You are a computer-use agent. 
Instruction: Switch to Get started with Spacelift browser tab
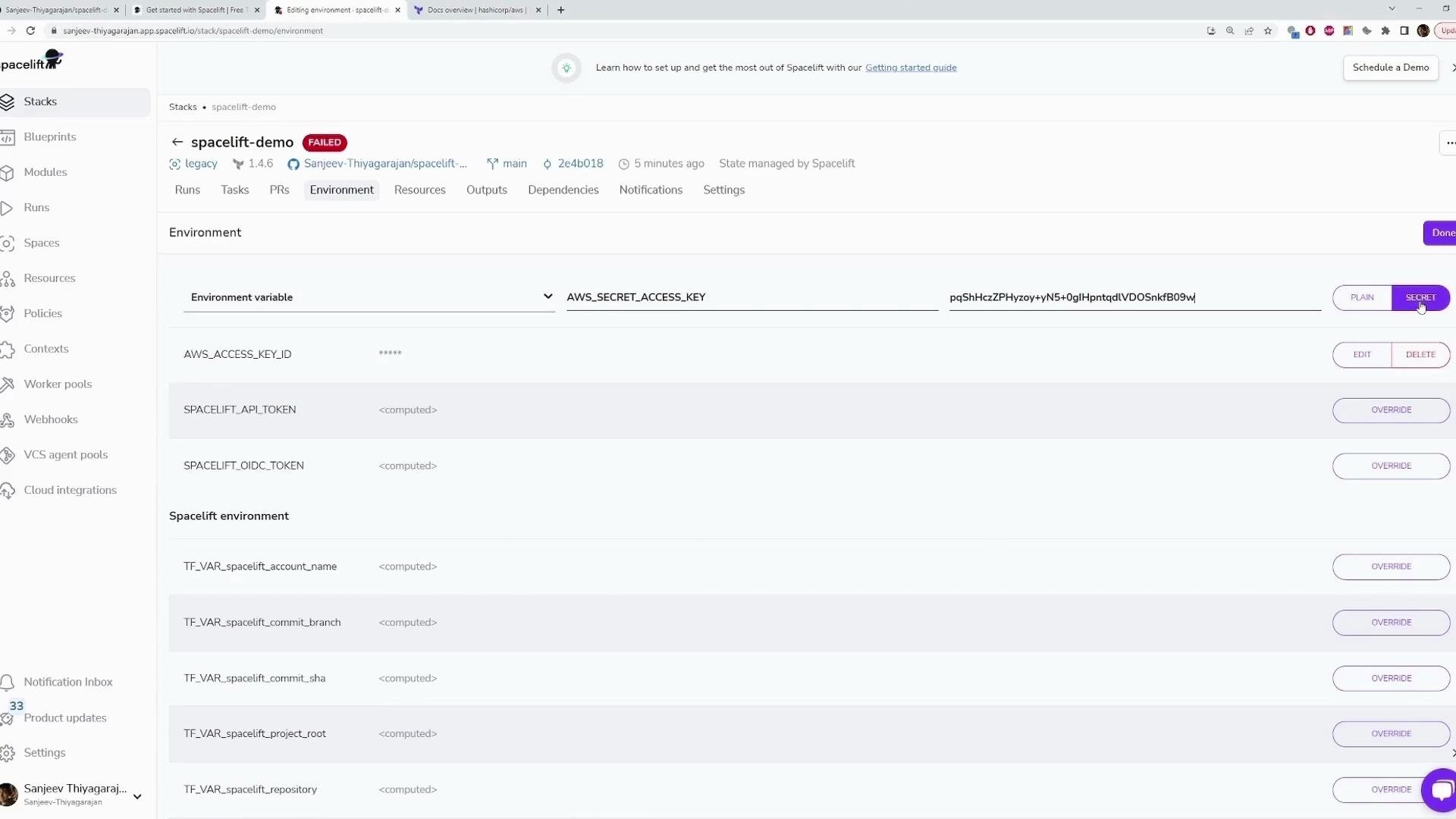point(196,10)
